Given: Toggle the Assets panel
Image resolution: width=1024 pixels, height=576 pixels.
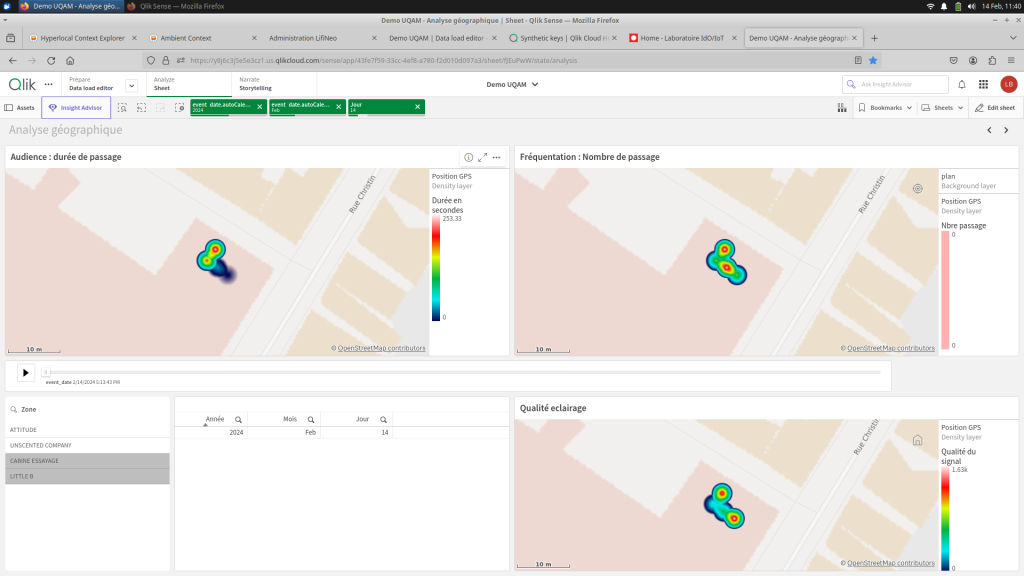Looking at the screenshot, I should [x=20, y=107].
